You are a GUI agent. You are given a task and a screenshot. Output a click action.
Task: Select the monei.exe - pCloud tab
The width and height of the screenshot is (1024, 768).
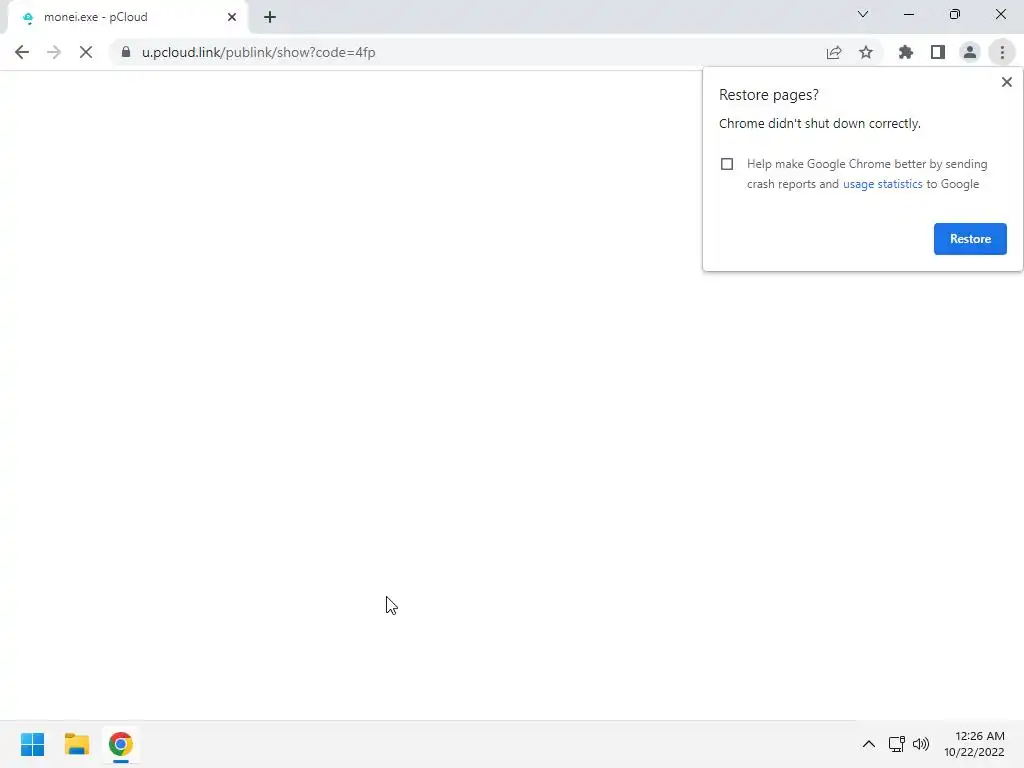point(127,17)
